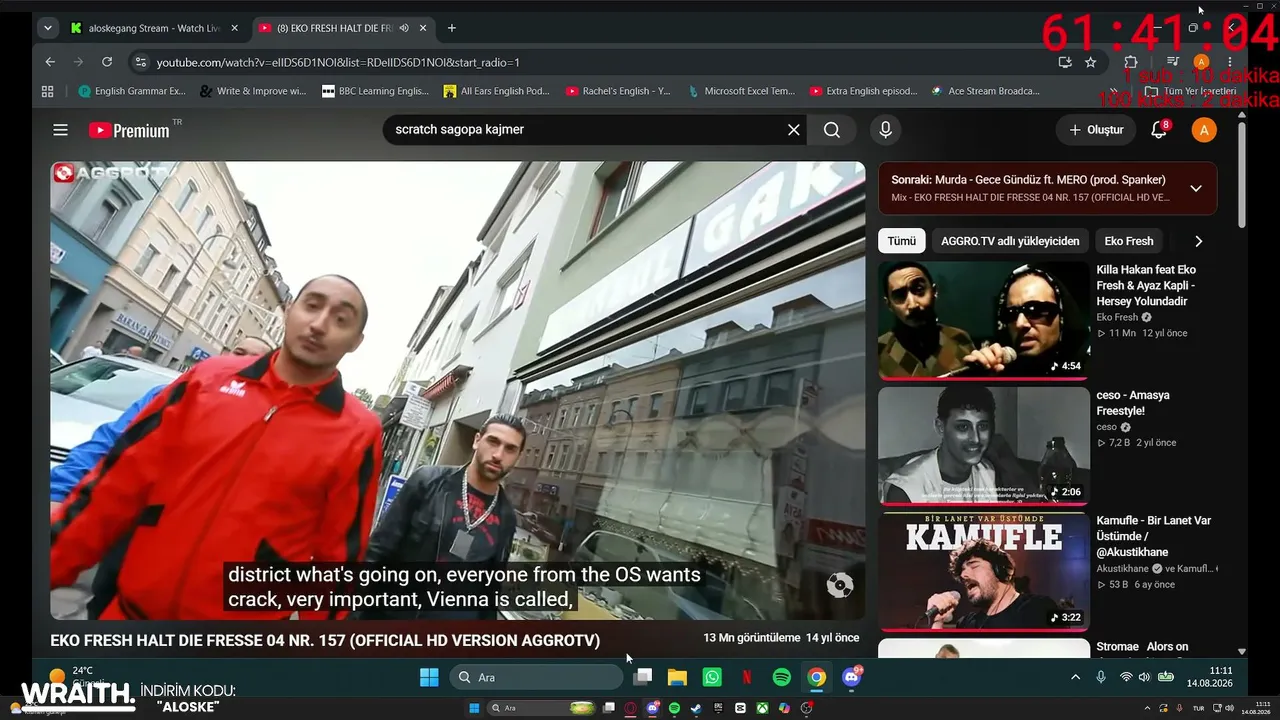
Task: Open the Chrome apps grid shortcut
Action: 47,91
